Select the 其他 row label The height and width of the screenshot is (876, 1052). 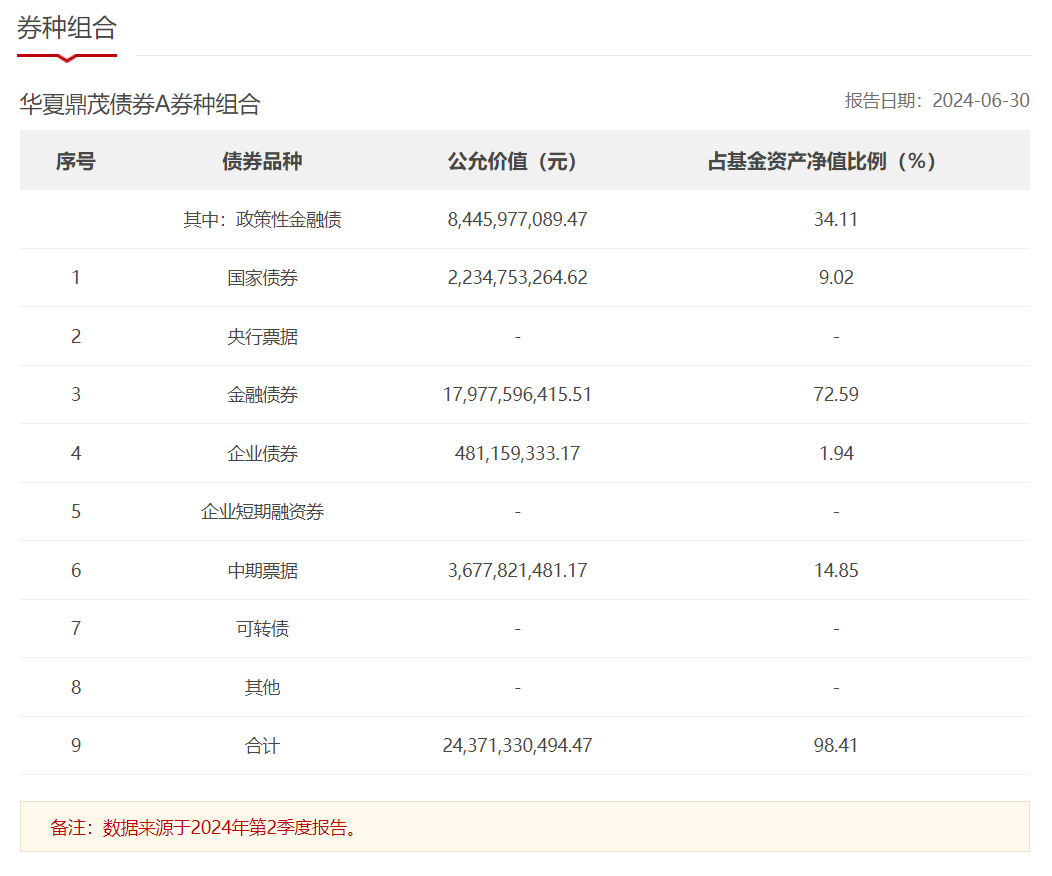[x=262, y=688]
